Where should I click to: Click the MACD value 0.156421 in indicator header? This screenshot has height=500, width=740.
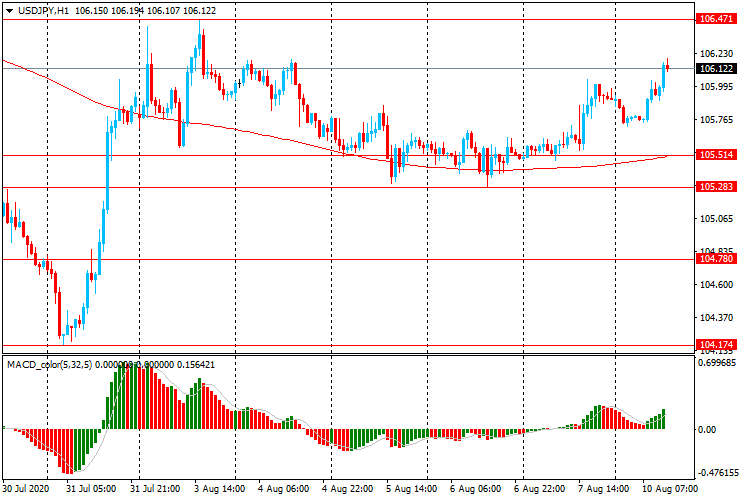click(195, 365)
